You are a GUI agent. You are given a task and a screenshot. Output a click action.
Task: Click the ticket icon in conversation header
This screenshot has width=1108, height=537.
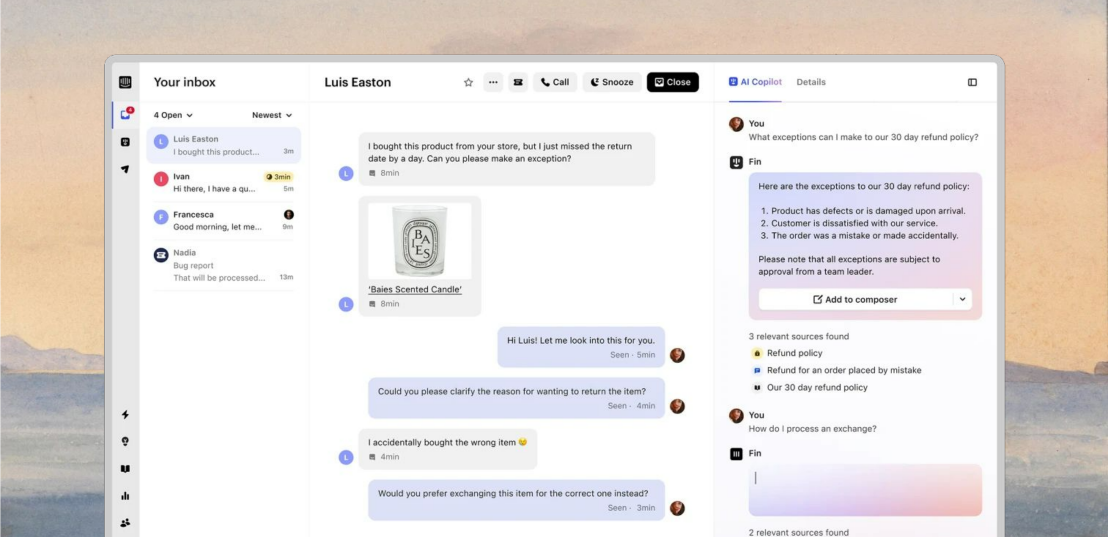(x=518, y=82)
